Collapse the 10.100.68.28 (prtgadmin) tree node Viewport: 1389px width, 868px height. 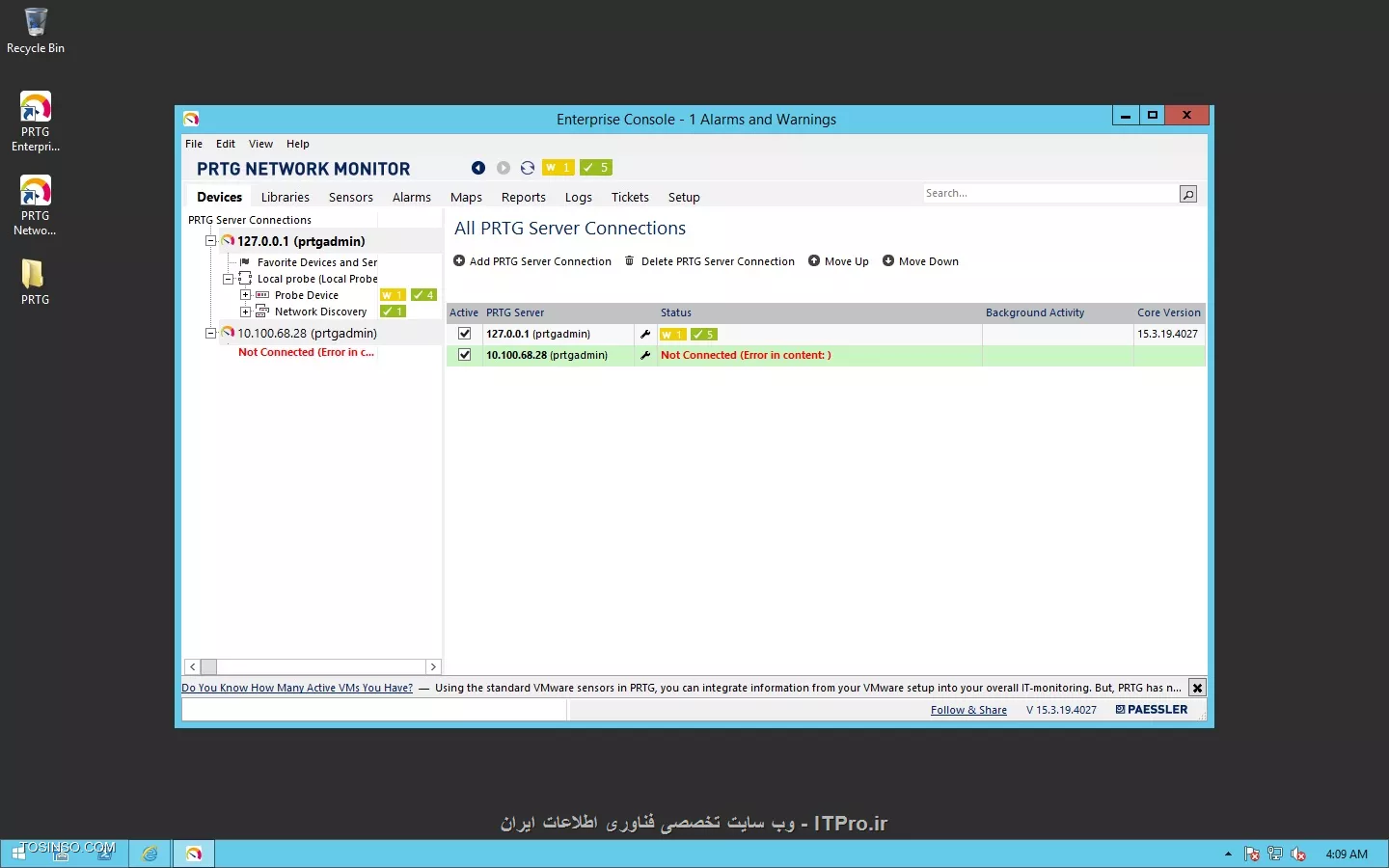[210, 333]
